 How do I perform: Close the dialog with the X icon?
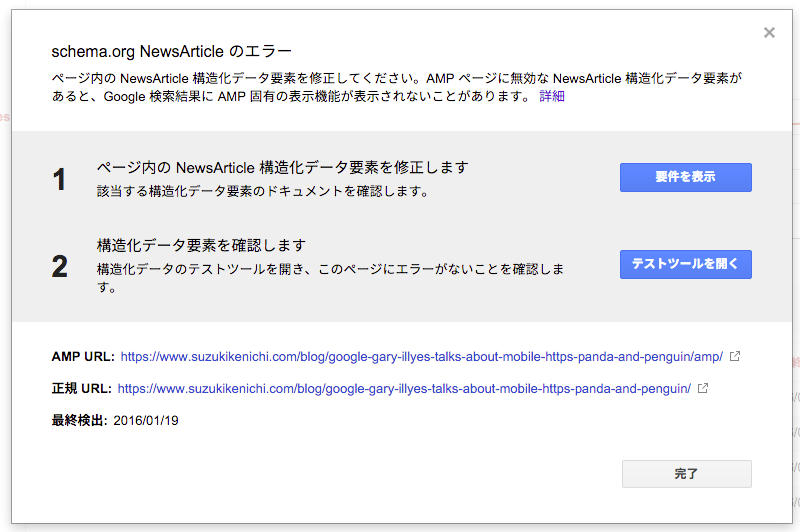(x=769, y=33)
